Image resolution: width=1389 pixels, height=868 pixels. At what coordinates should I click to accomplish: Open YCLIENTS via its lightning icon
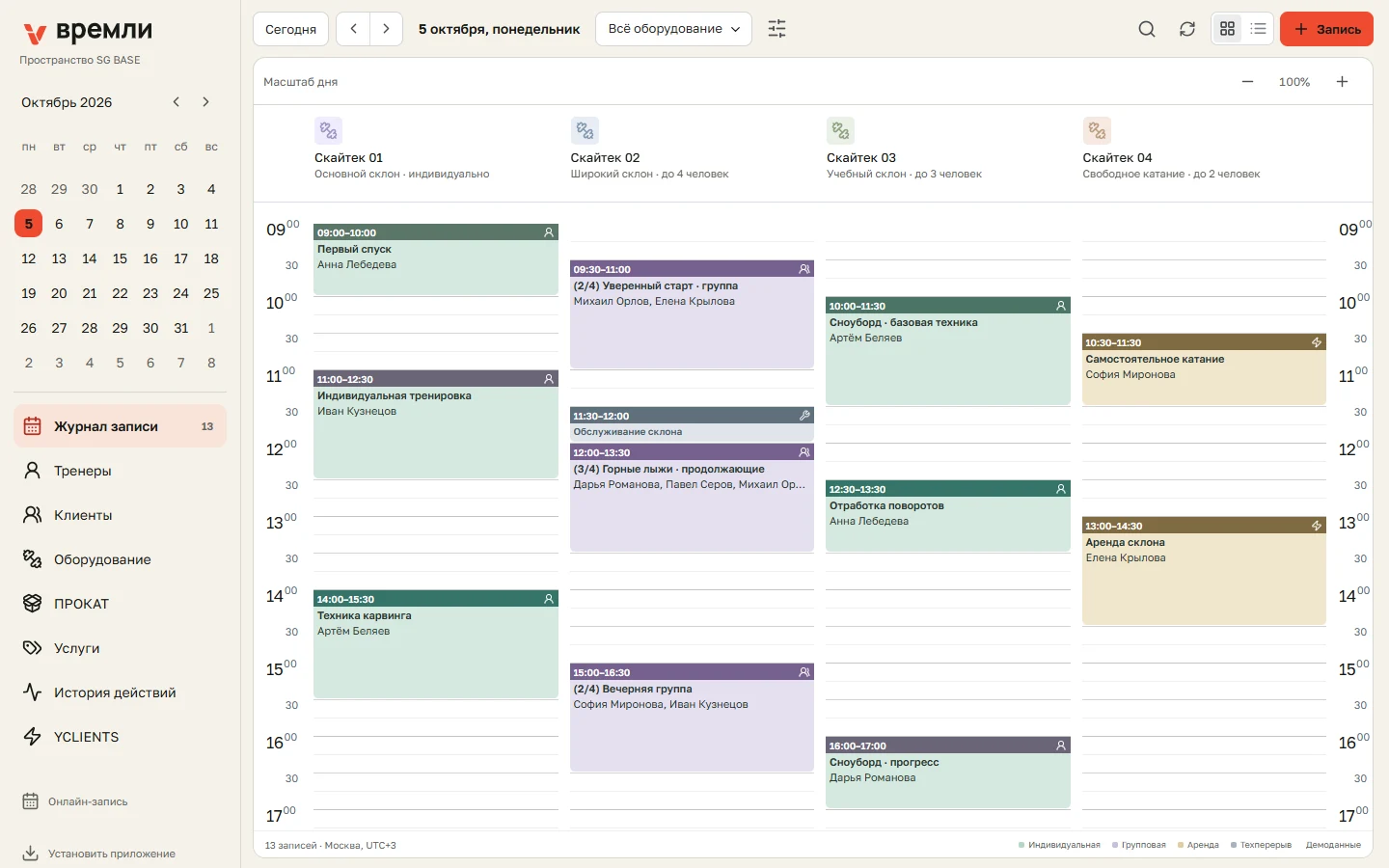tap(33, 737)
